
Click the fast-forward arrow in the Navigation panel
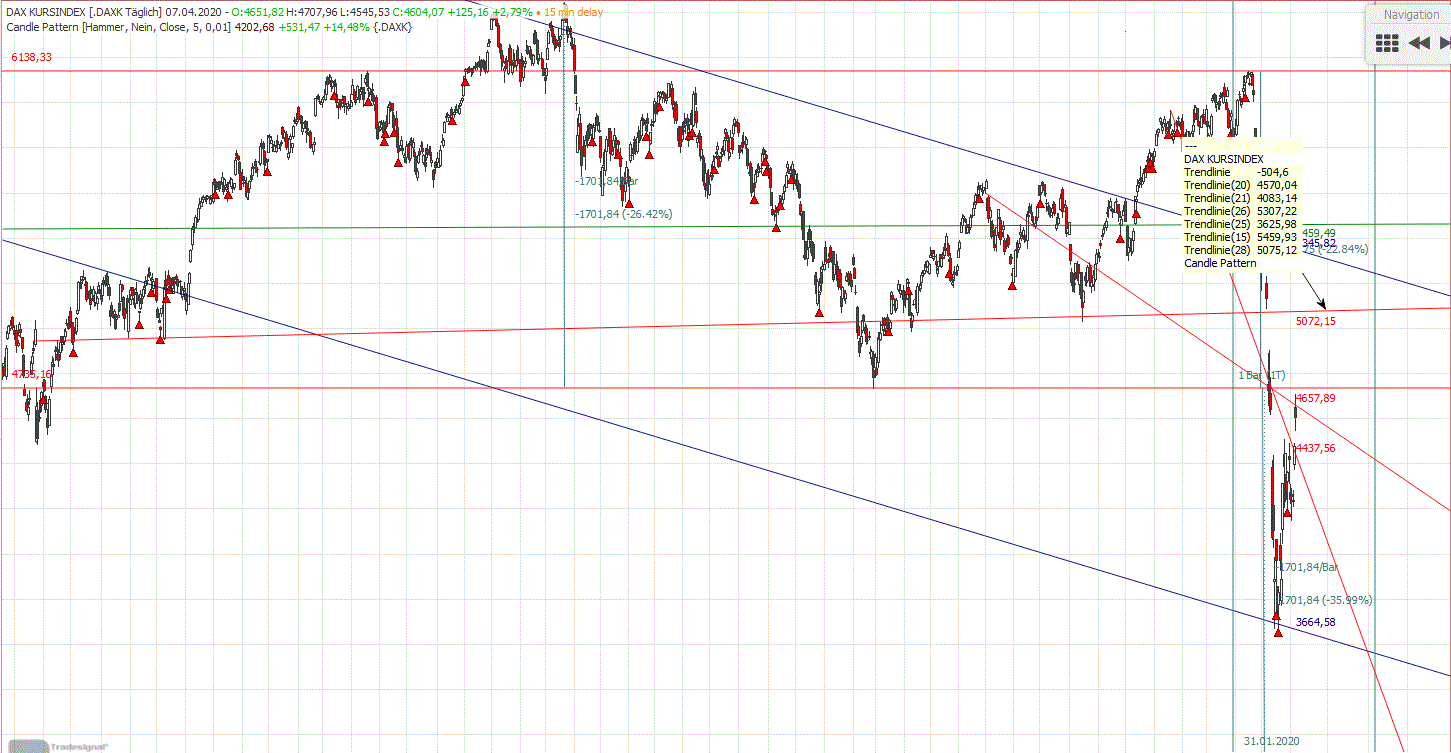1444,42
